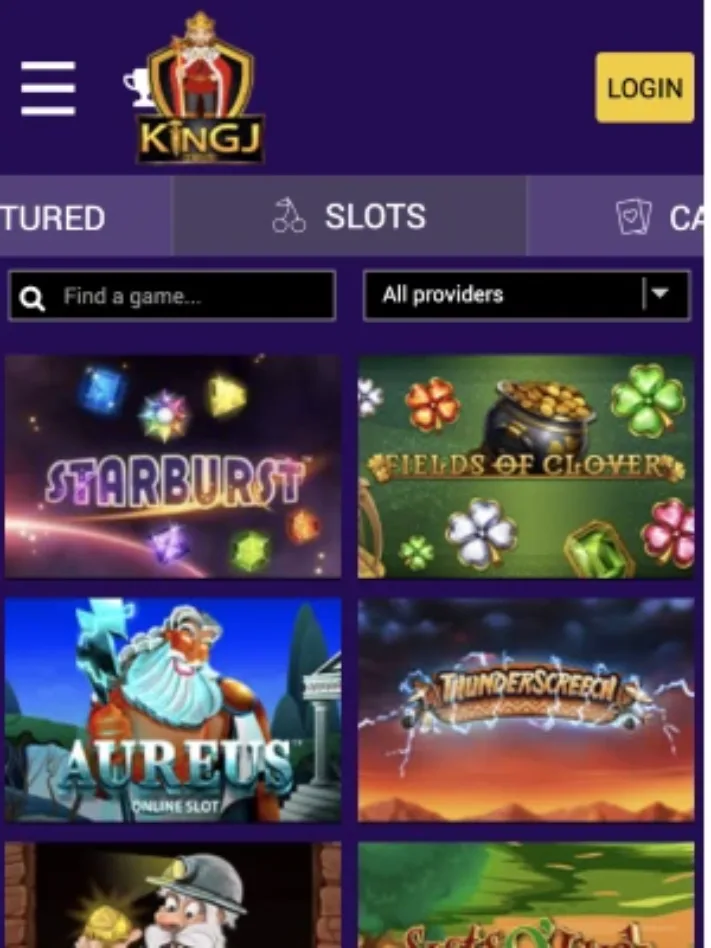The image size is (711, 948).
Task: Open the gold miner game thumbnail
Action: pyautogui.click(x=173, y=895)
